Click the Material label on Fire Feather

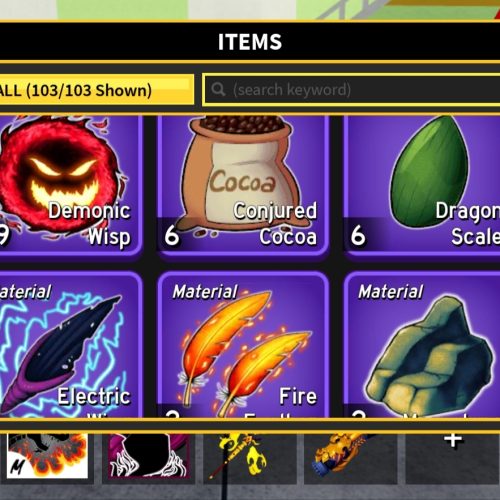pos(205,292)
